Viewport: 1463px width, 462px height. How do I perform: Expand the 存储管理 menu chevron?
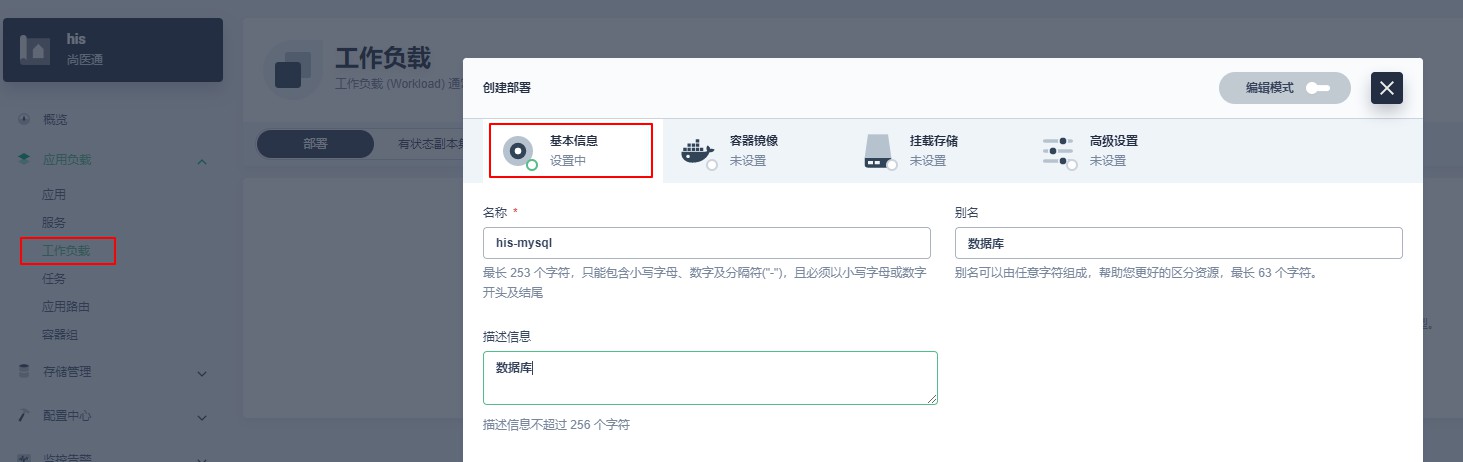pos(202,373)
